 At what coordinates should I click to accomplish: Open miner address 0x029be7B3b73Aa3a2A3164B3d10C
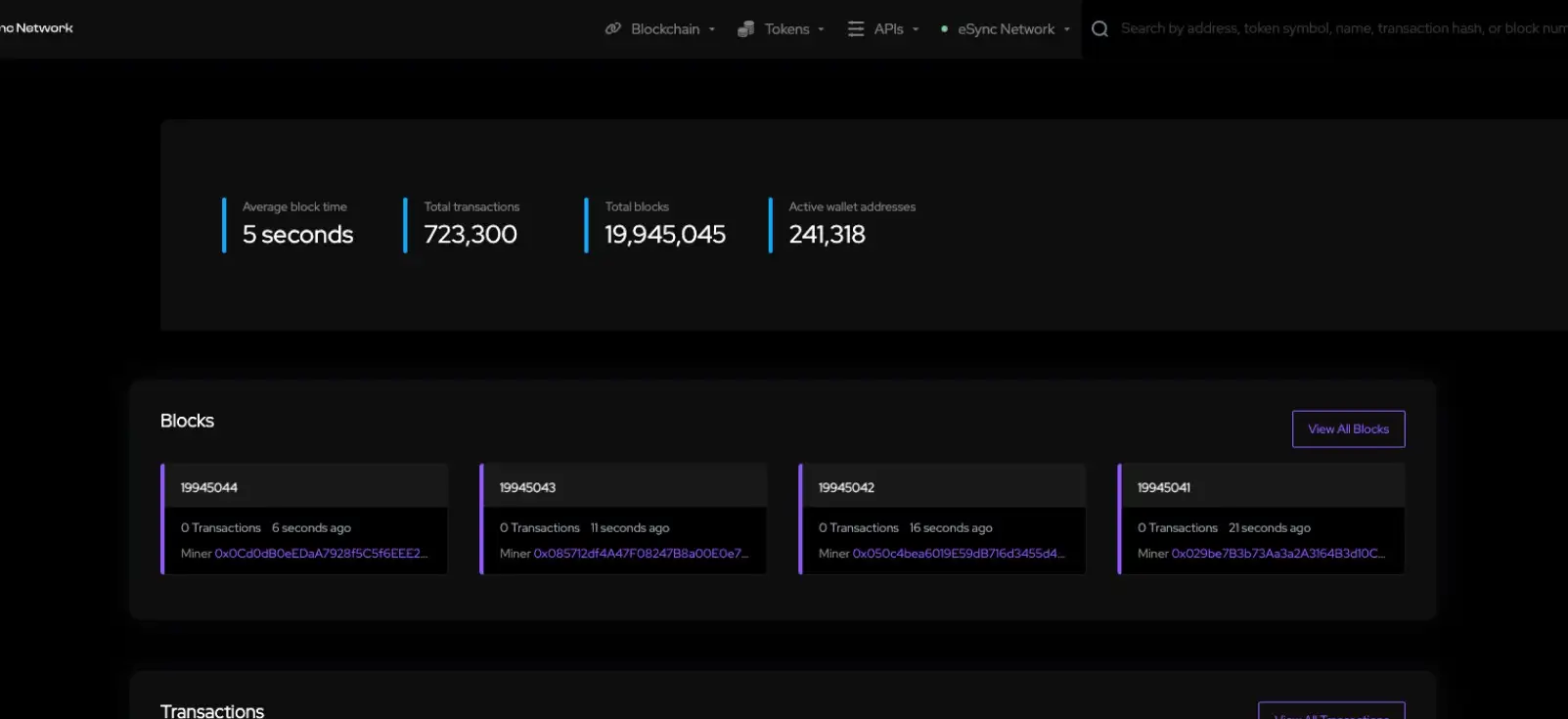point(1278,553)
